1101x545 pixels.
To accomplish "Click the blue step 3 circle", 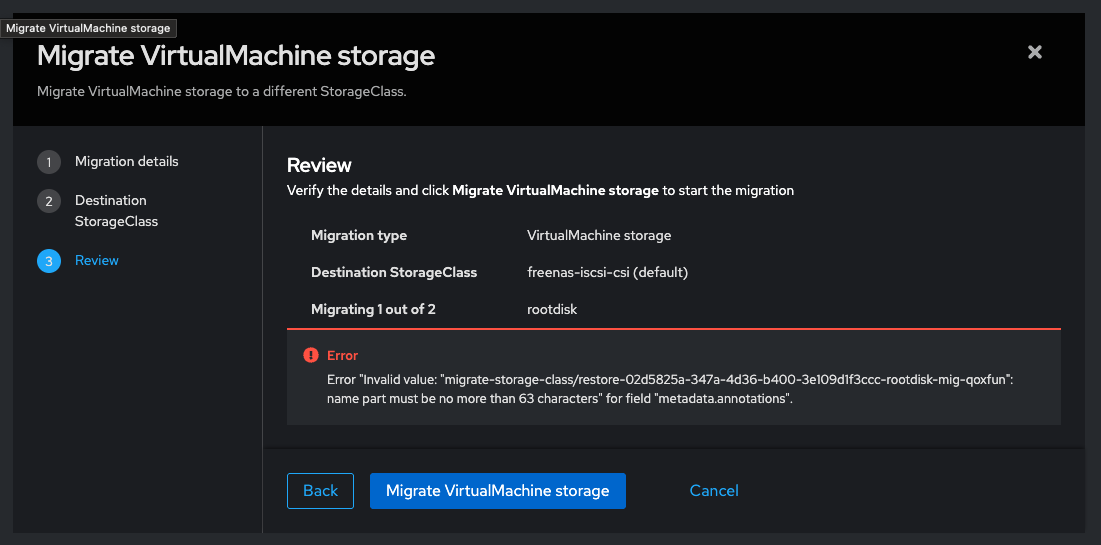I will 48,261.
